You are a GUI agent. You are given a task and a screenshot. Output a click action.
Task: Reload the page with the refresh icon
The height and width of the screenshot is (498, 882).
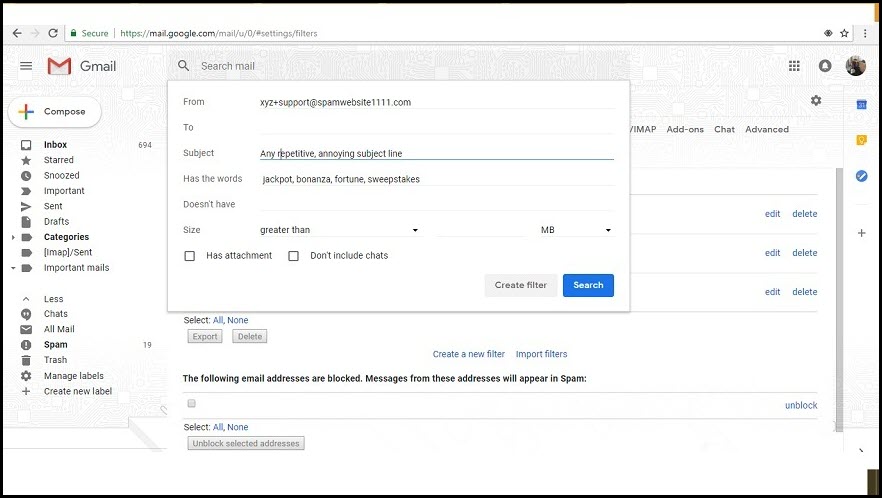pos(53,33)
